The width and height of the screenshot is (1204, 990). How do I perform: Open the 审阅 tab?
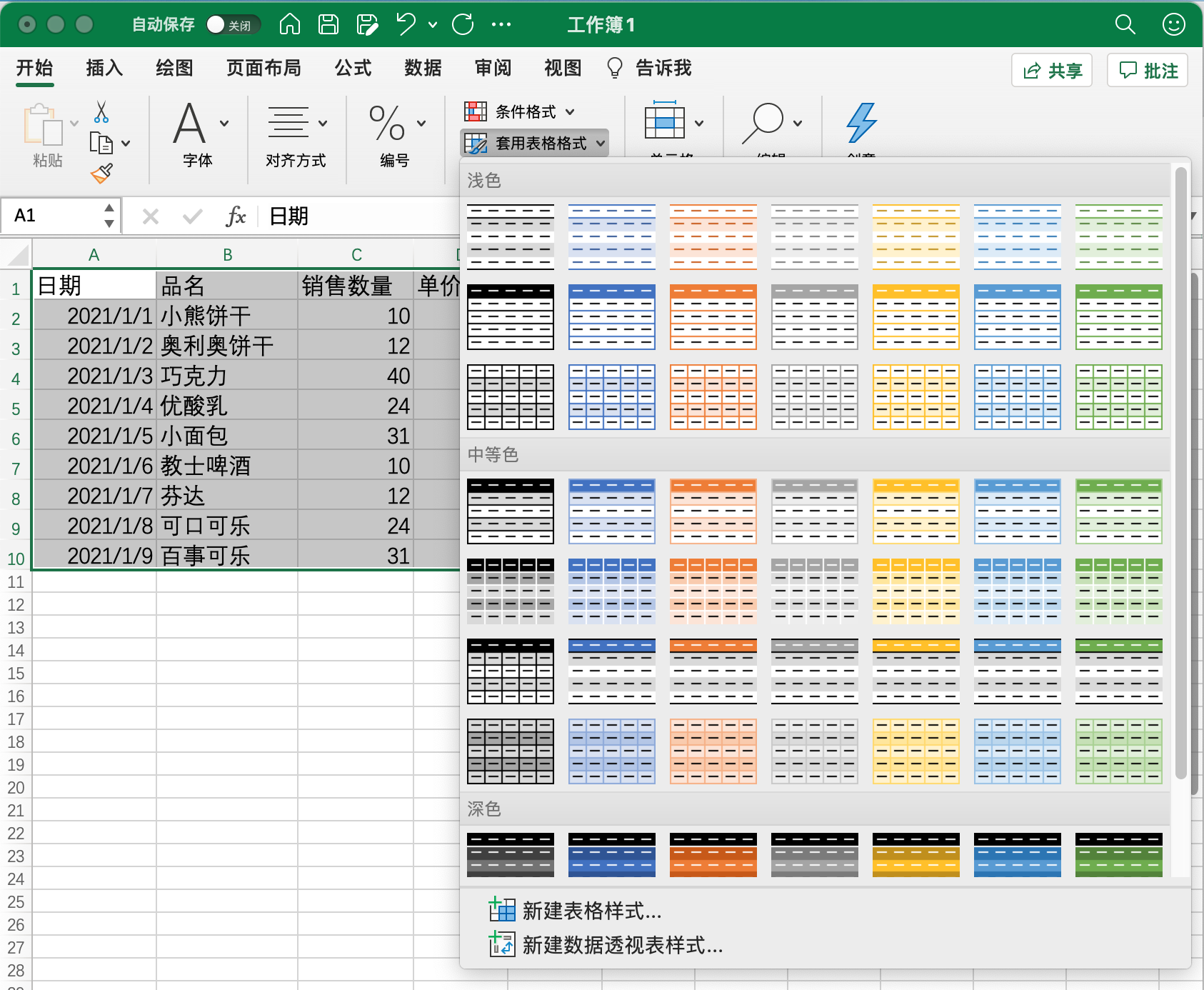tap(493, 69)
